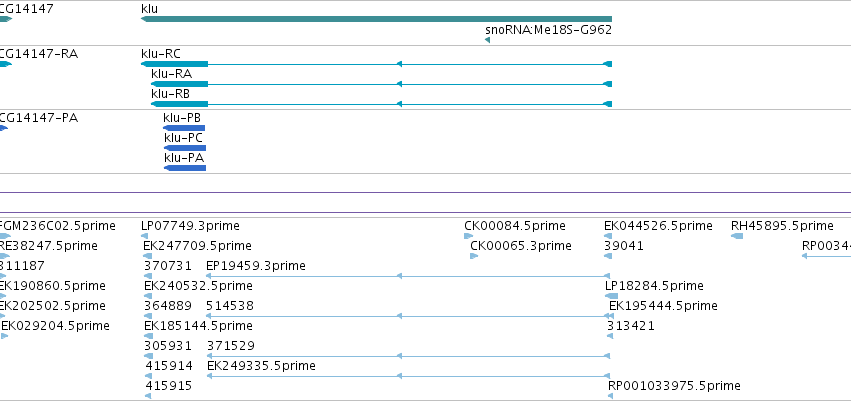Click the RP001033975.5prime EST arrow
Image resolution: width=851 pixels, height=401 pixels.
[x=611, y=397]
